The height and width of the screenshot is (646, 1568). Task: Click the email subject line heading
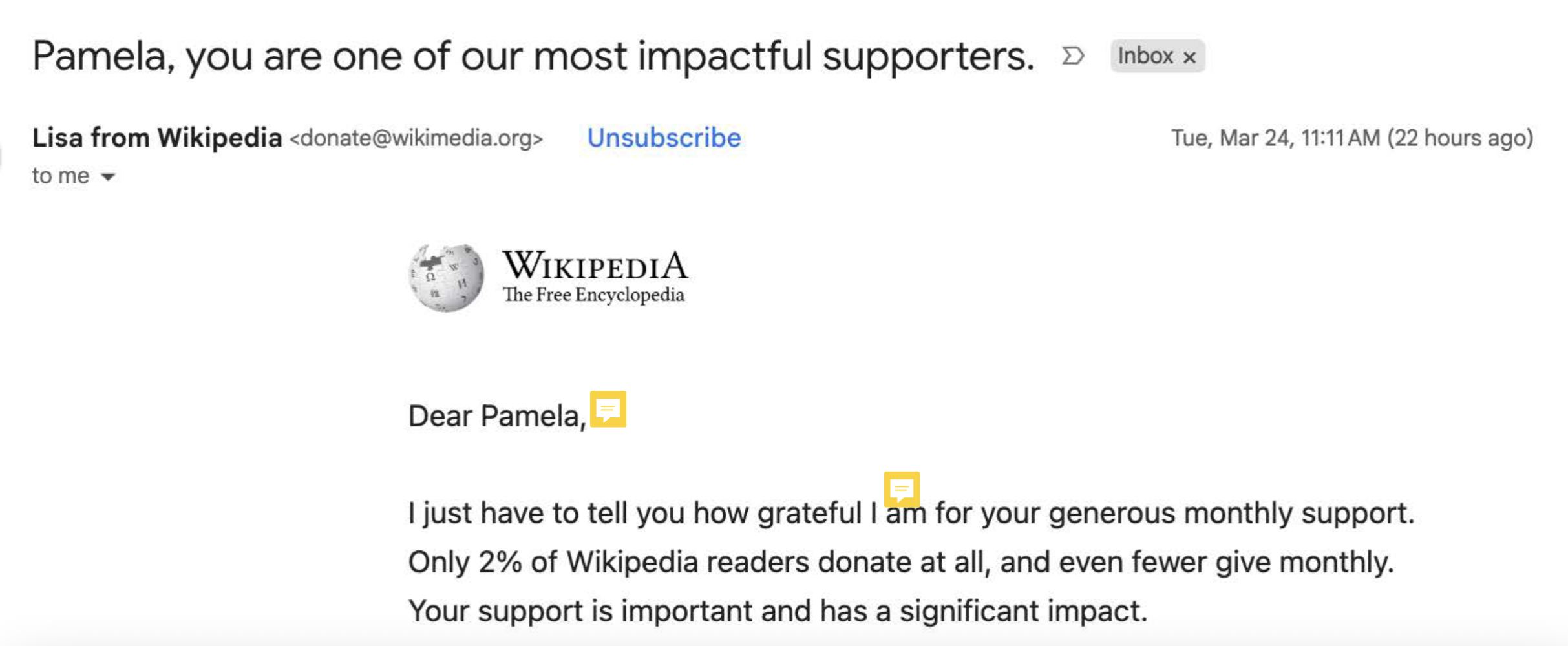[533, 56]
